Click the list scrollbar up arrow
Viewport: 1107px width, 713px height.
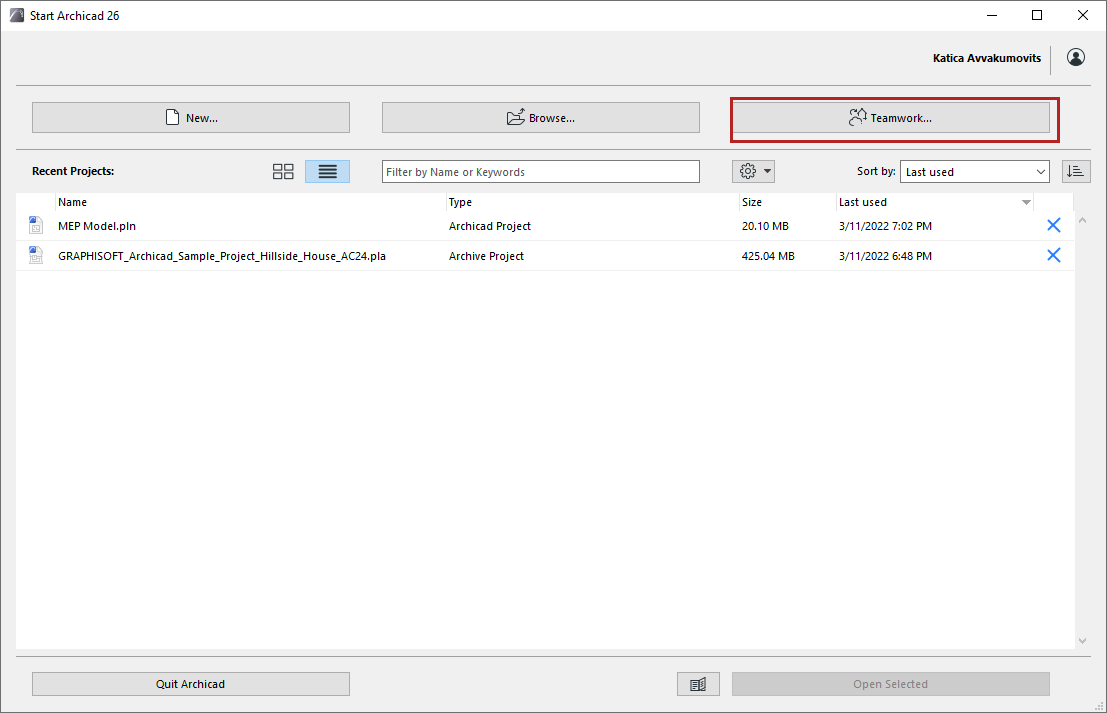(1082, 220)
